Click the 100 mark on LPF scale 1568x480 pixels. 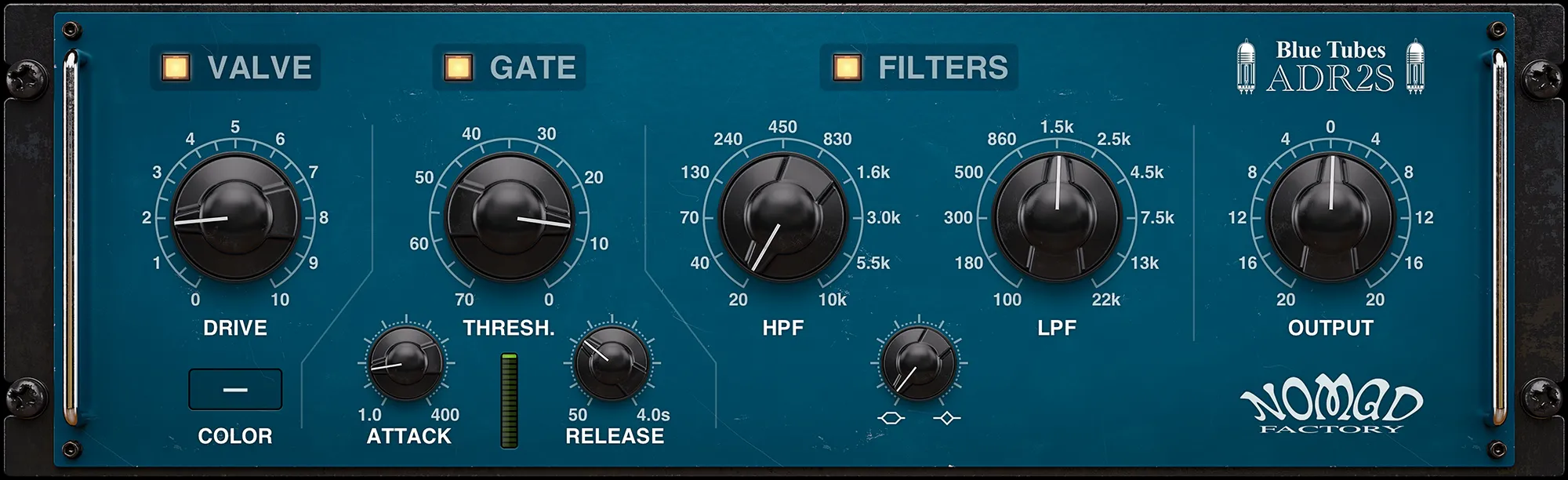pos(1007,300)
